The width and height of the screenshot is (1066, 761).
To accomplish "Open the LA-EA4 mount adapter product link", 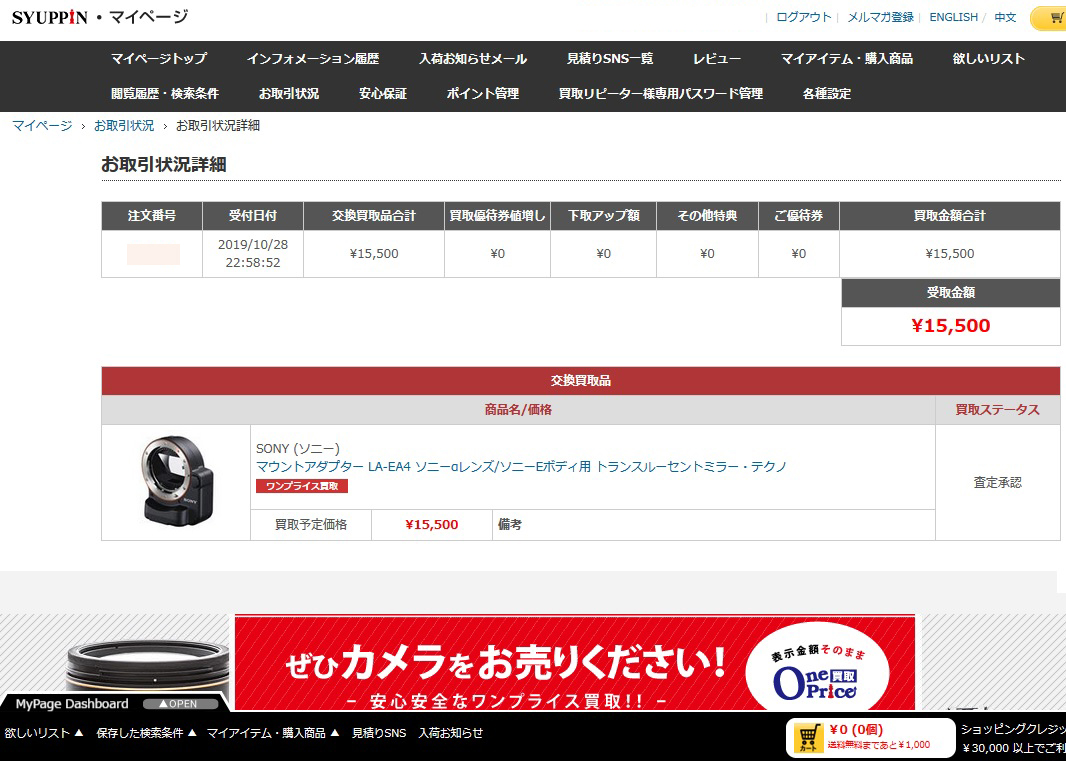I will point(521,467).
